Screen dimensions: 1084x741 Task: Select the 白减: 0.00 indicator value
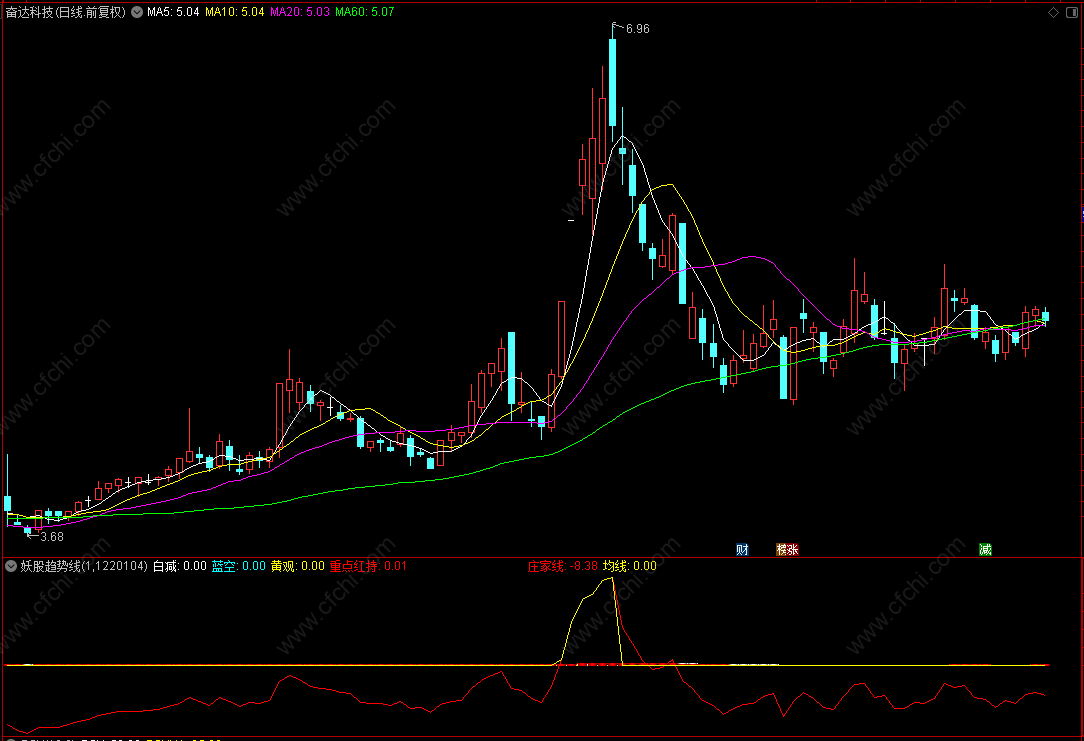pos(180,566)
